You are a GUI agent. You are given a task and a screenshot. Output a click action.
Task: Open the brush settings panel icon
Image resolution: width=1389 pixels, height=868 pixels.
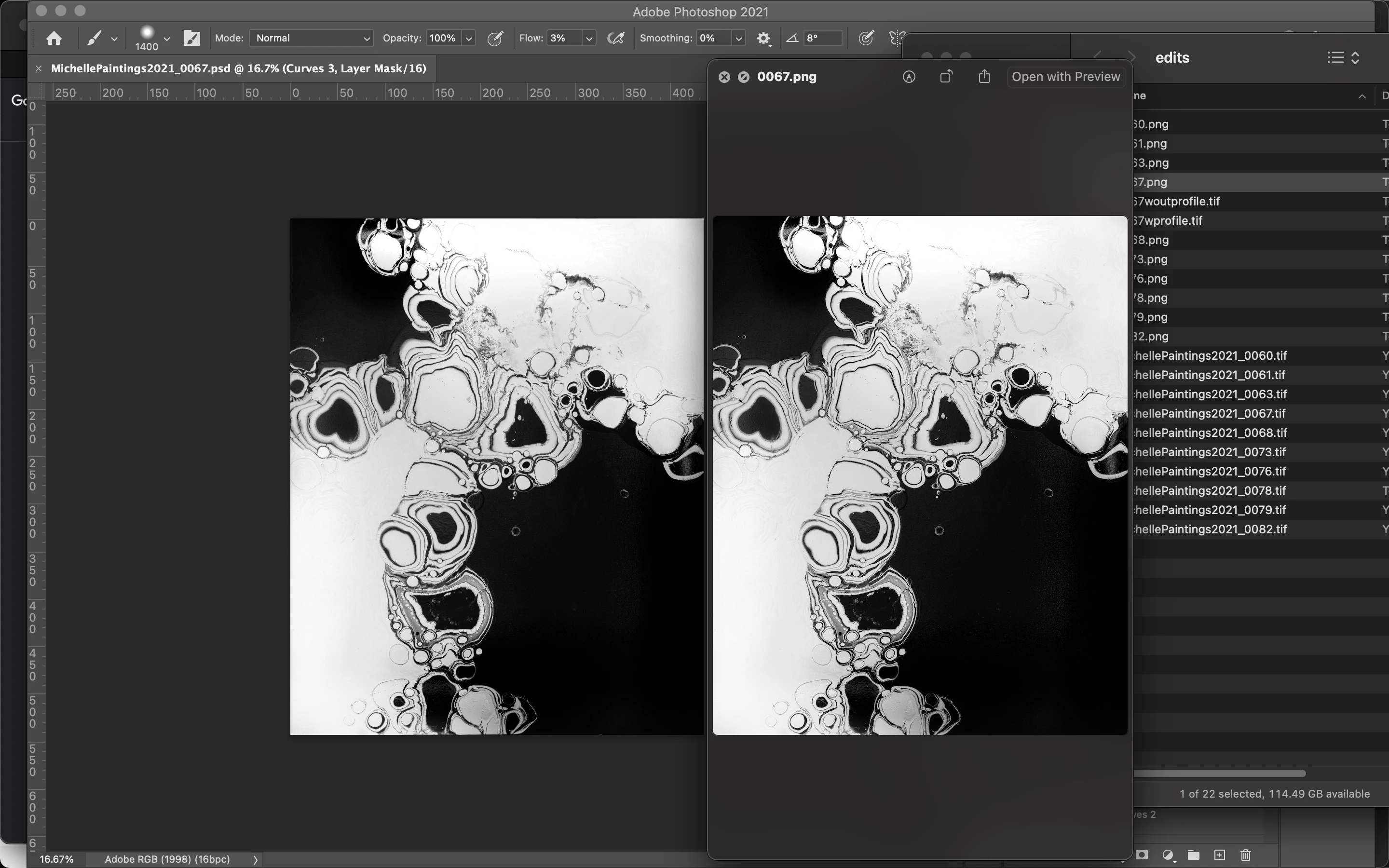[191, 39]
